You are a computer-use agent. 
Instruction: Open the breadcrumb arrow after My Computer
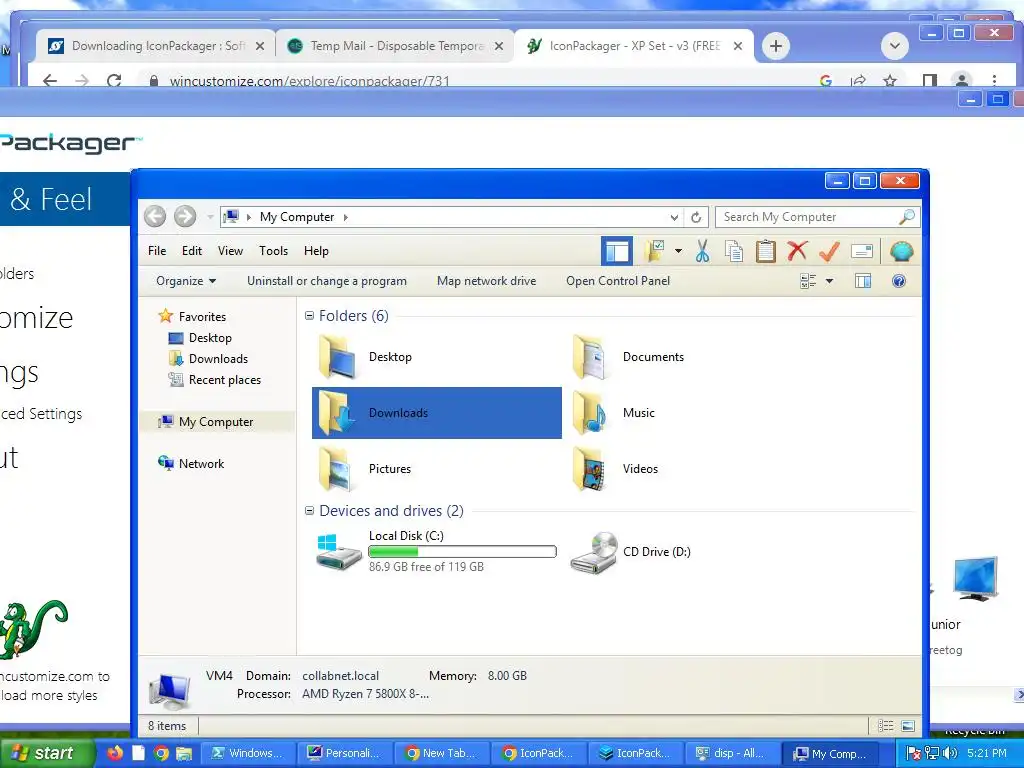tap(345, 217)
